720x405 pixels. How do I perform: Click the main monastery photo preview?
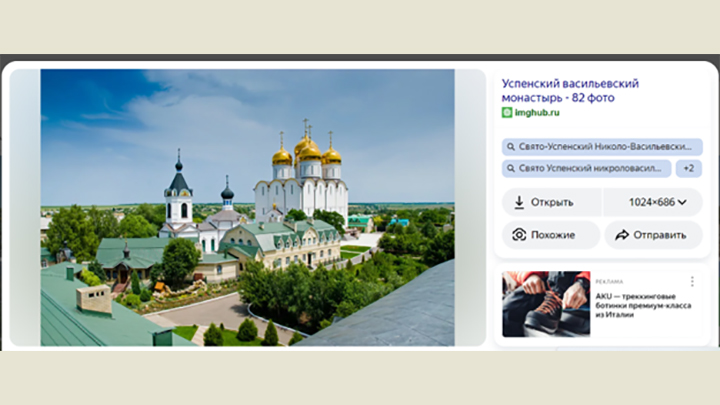[247, 207]
